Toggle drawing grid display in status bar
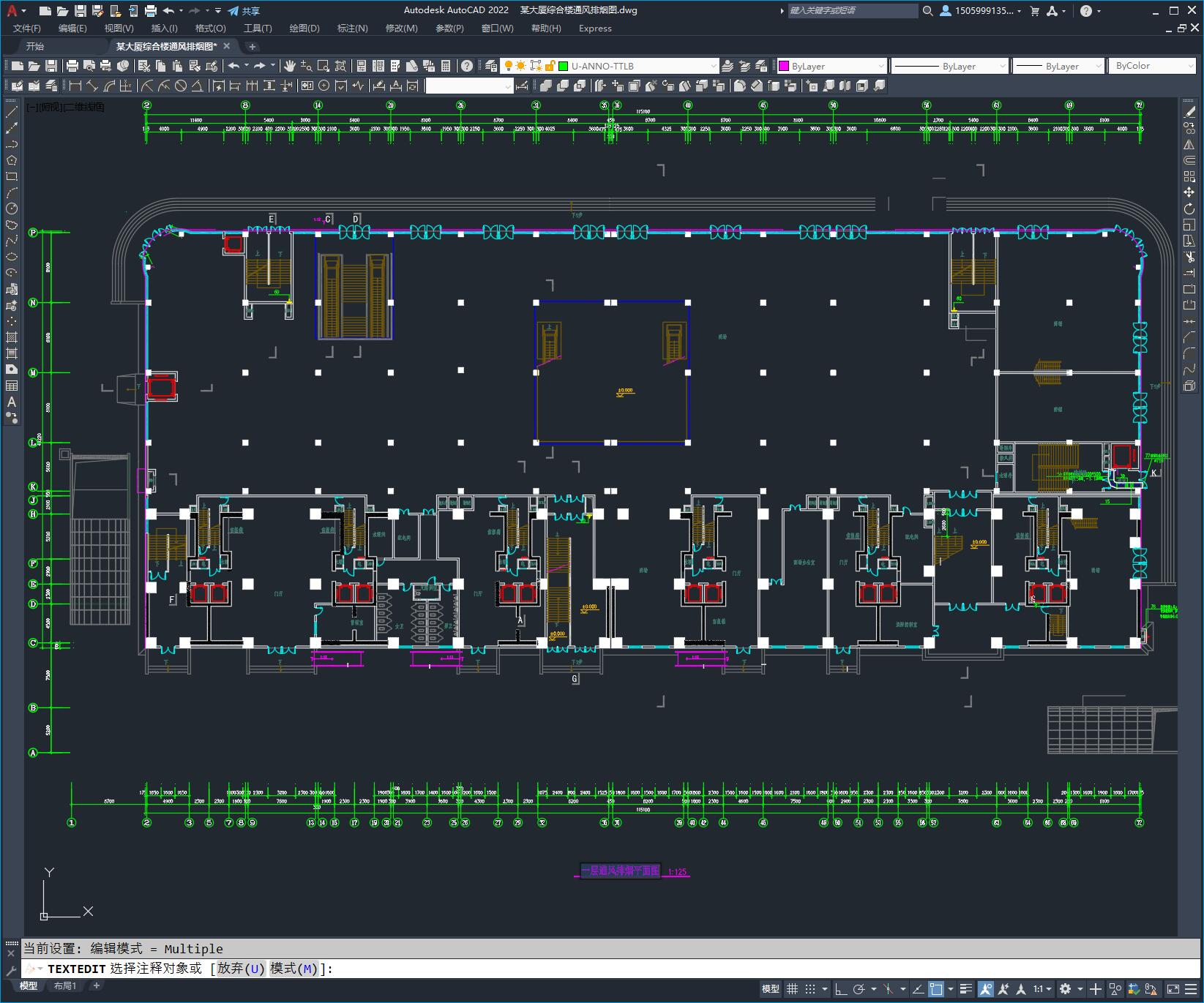This screenshot has width=1204, height=1003. click(x=792, y=989)
